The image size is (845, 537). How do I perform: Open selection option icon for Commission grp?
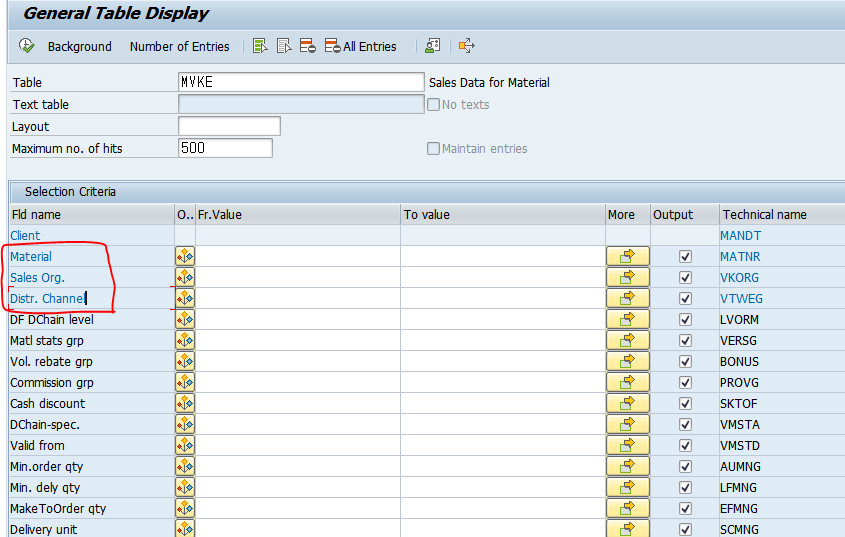[x=185, y=382]
